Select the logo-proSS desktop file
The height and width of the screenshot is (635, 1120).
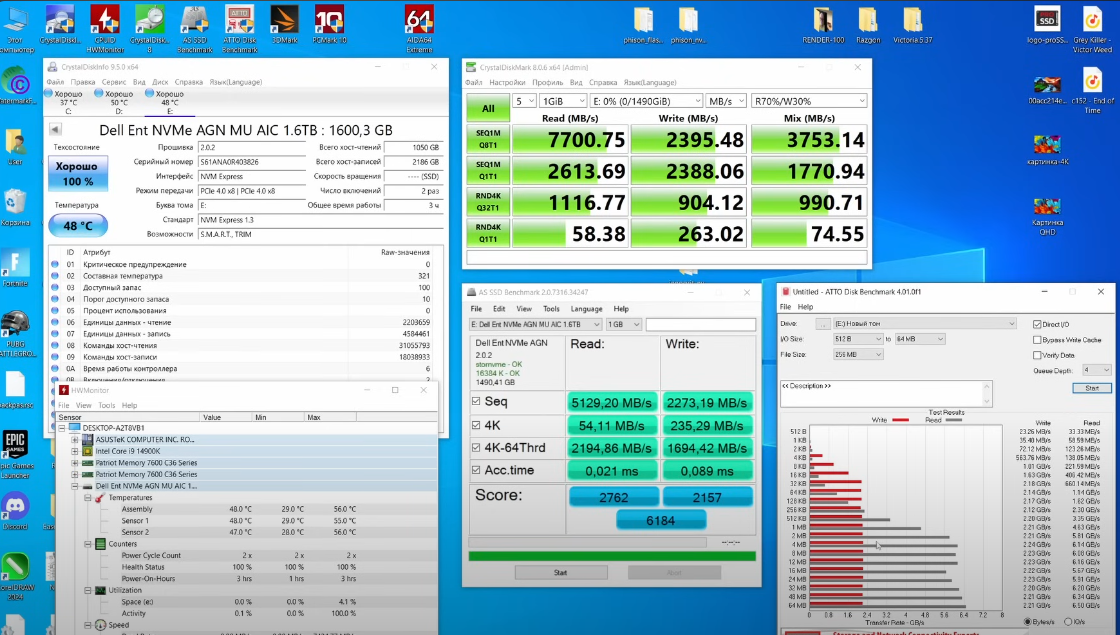coord(1047,26)
